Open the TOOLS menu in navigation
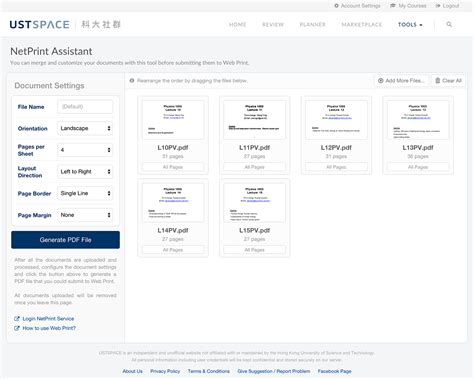The height and width of the screenshot is (379, 474). tap(410, 25)
